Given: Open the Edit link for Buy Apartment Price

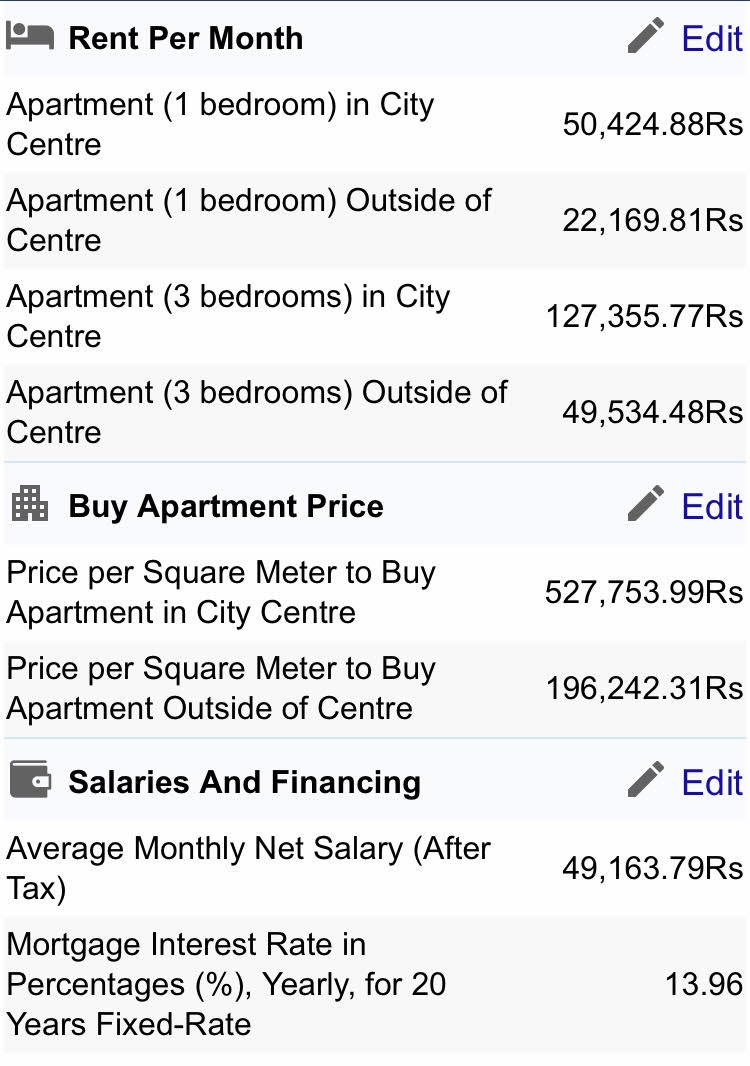Looking at the screenshot, I should [712, 506].
